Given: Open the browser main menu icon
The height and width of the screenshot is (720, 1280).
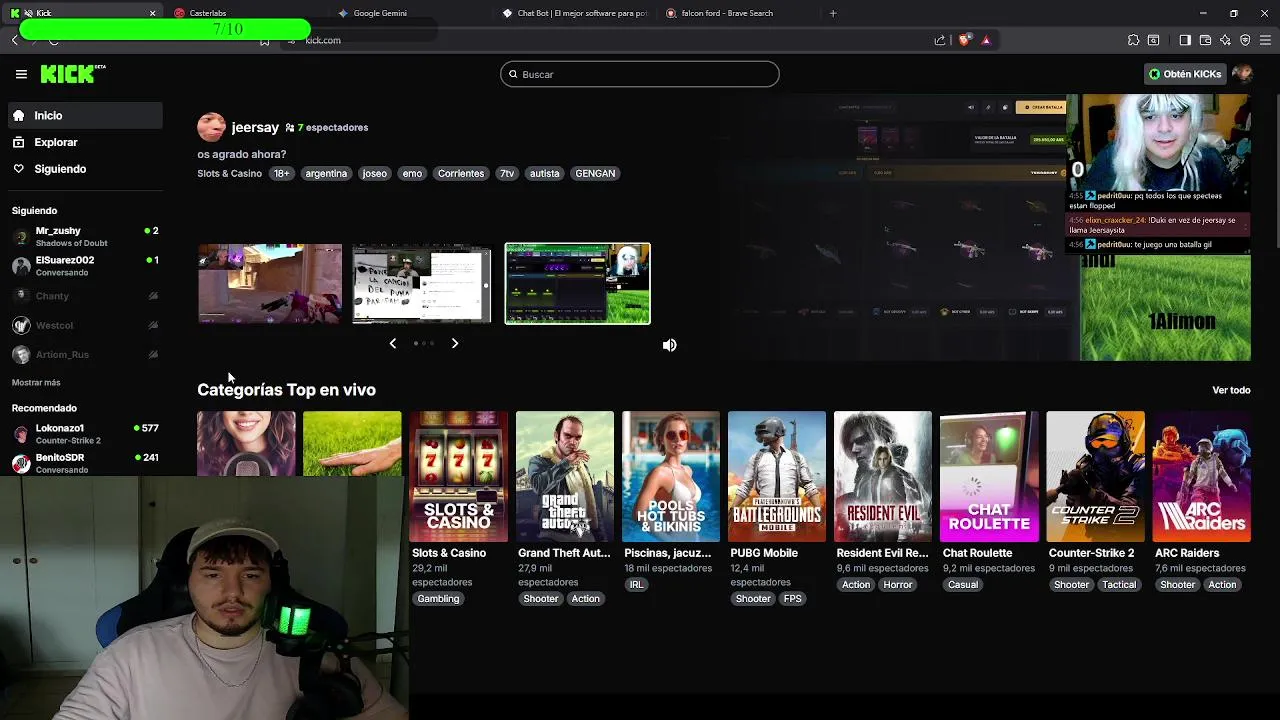Looking at the screenshot, I should [x=1266, y=40].
